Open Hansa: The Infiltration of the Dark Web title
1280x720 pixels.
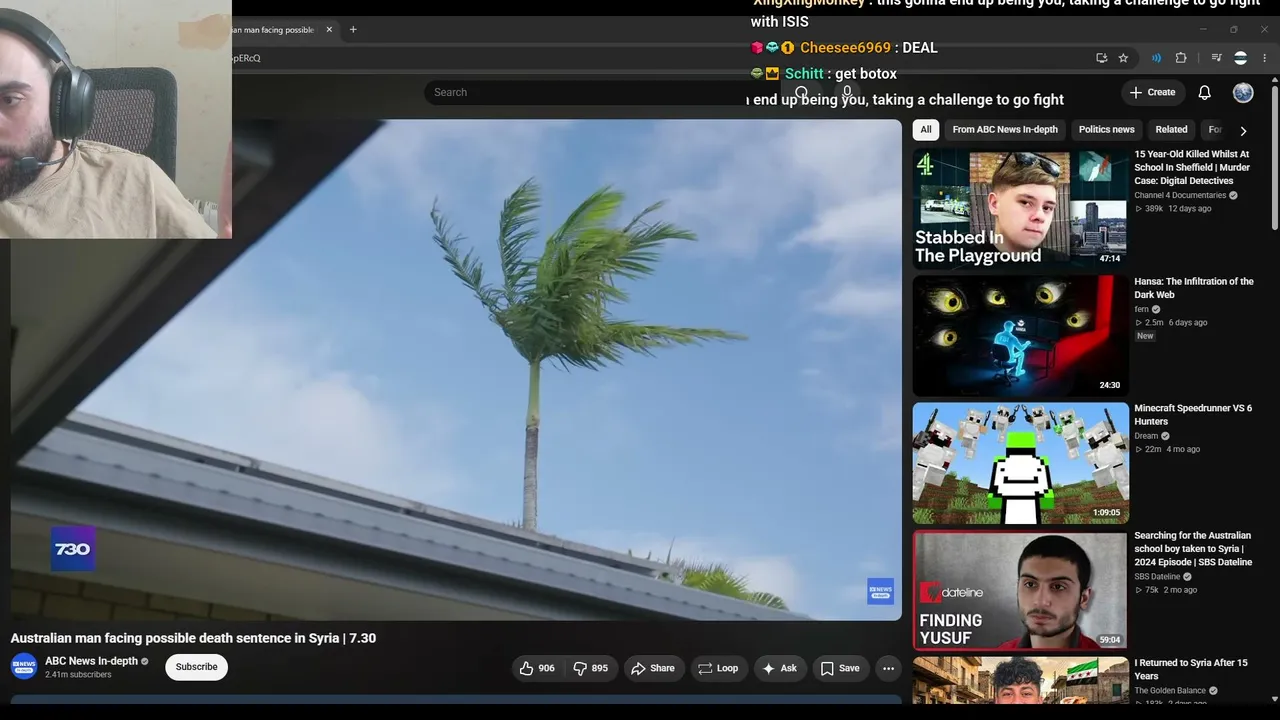pyautogui.click(x=1194, y=288)
